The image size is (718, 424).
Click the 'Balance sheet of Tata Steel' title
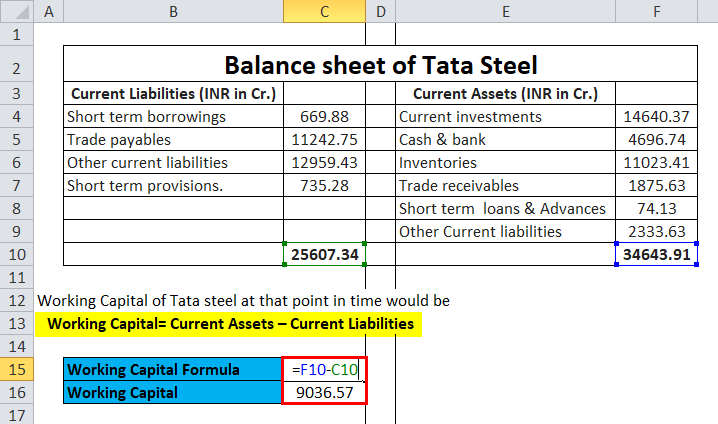381,65
